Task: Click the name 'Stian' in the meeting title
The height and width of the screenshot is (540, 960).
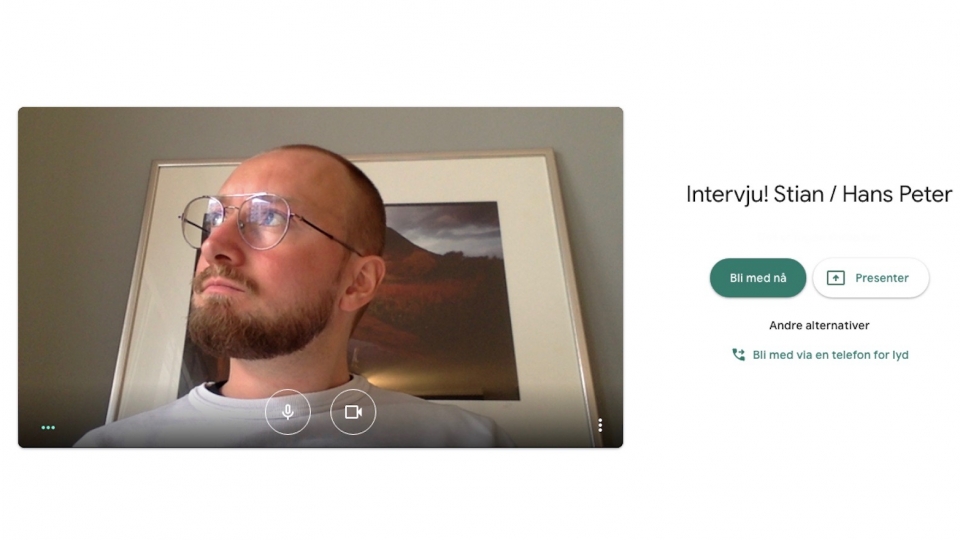Action: 798,195
